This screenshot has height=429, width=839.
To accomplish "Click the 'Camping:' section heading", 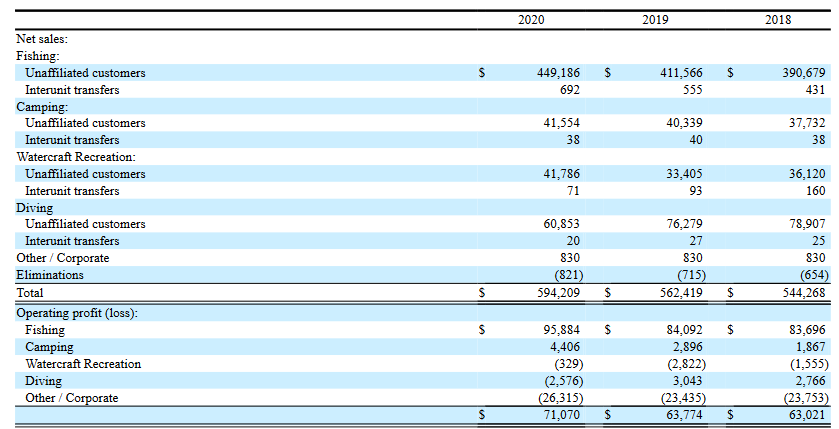I will click(x=42, y=106).
